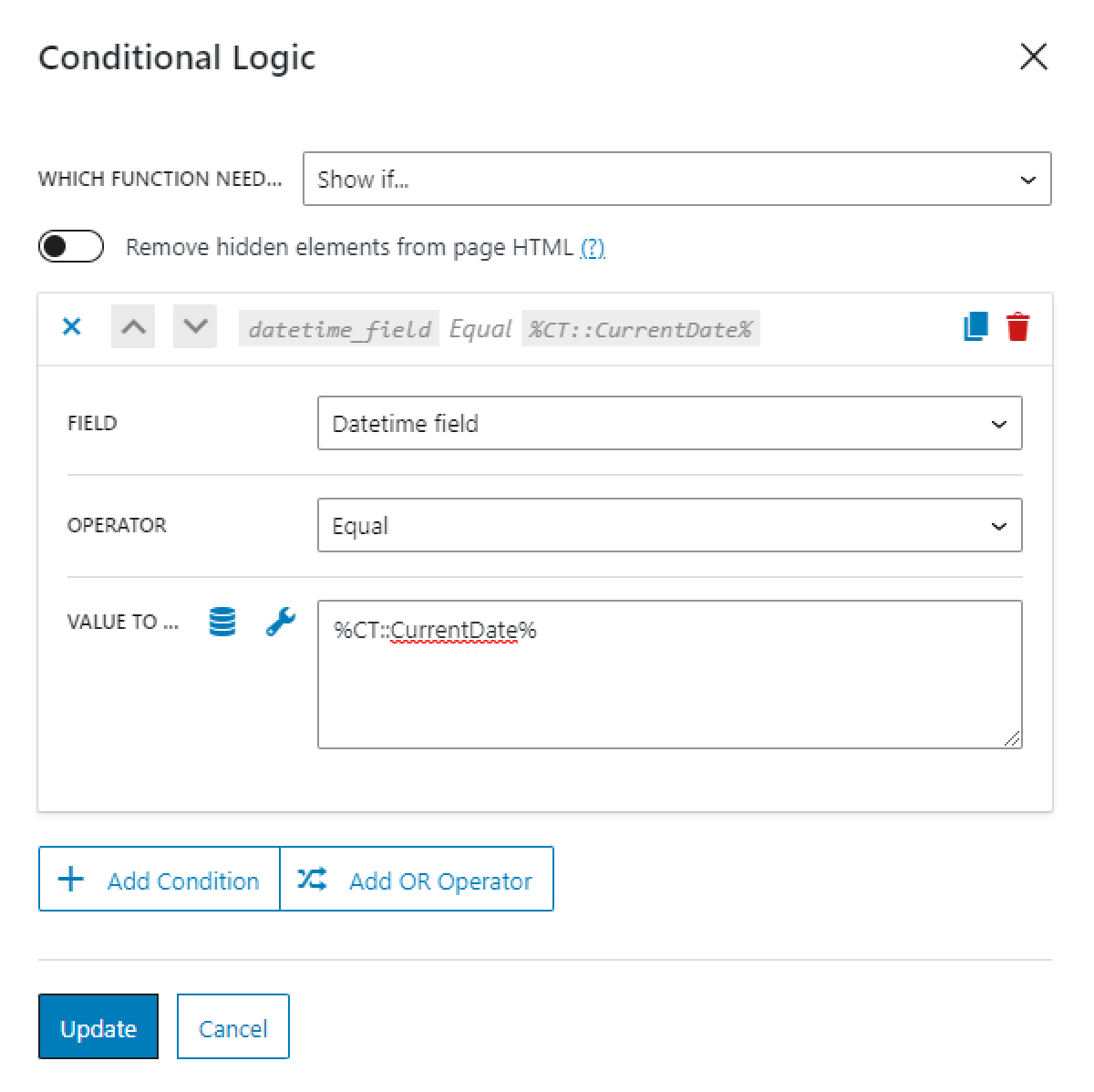Delete the condition using the trash icon
The image size is (1094, 1092).
pos(1018,327)
